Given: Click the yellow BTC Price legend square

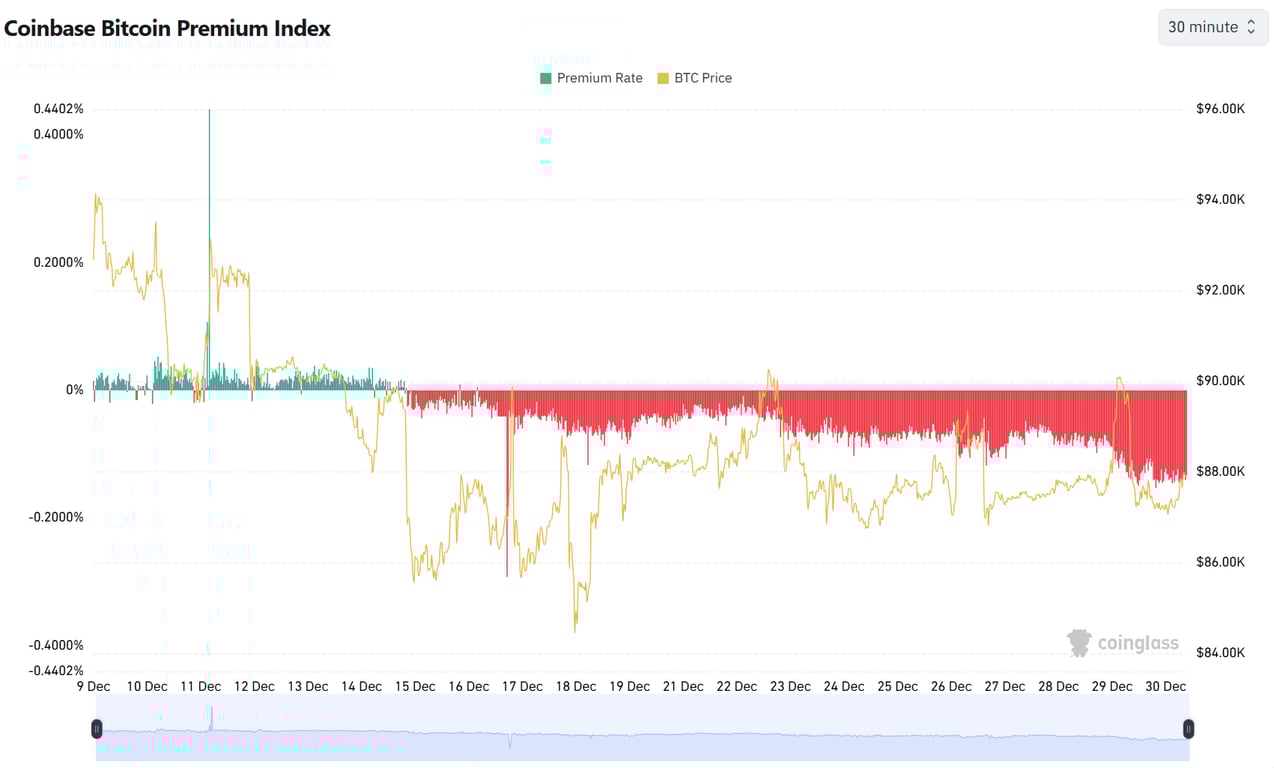Looking at the screenshot, I should click(x=663, y=77).
